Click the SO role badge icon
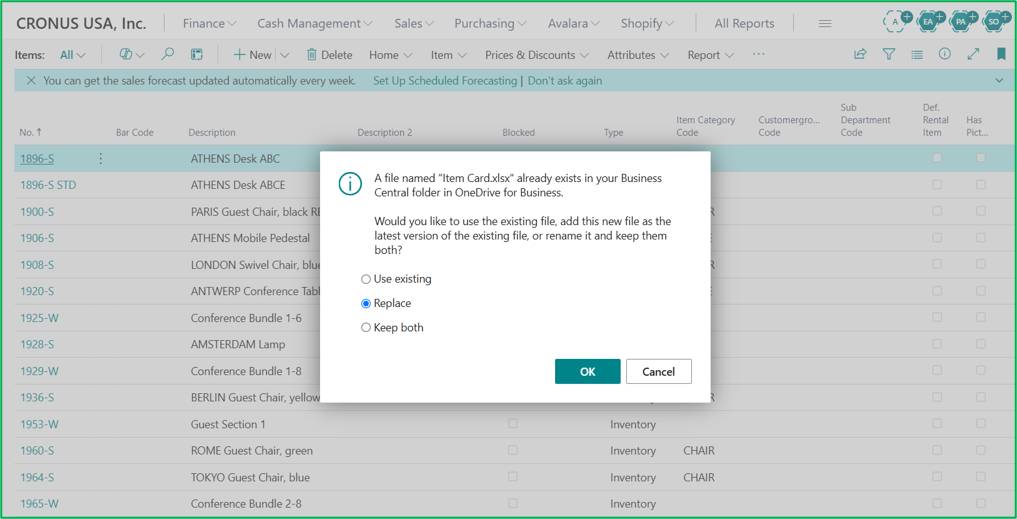This screenshot has width=1017, height=519. (996, 21)
